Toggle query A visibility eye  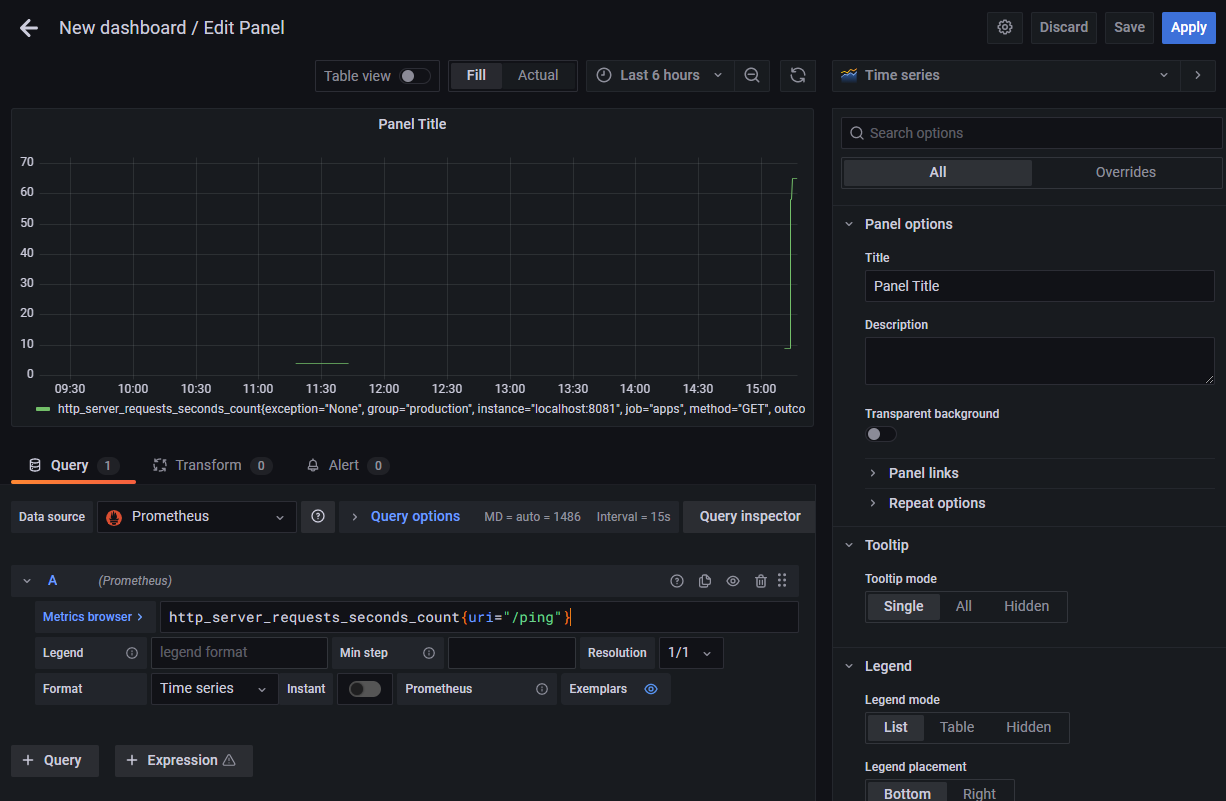[x=733, y=581]
